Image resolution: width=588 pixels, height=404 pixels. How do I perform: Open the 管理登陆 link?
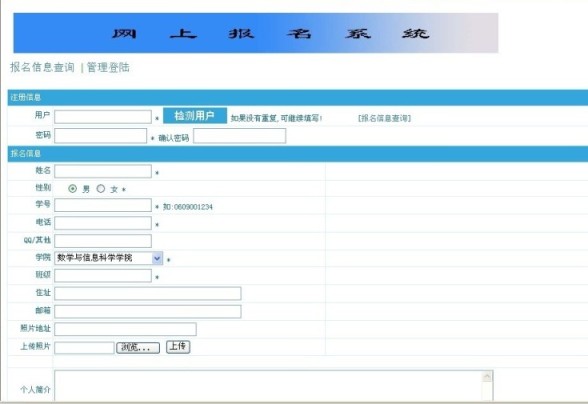pyautogui.click(x=108, y=68)
